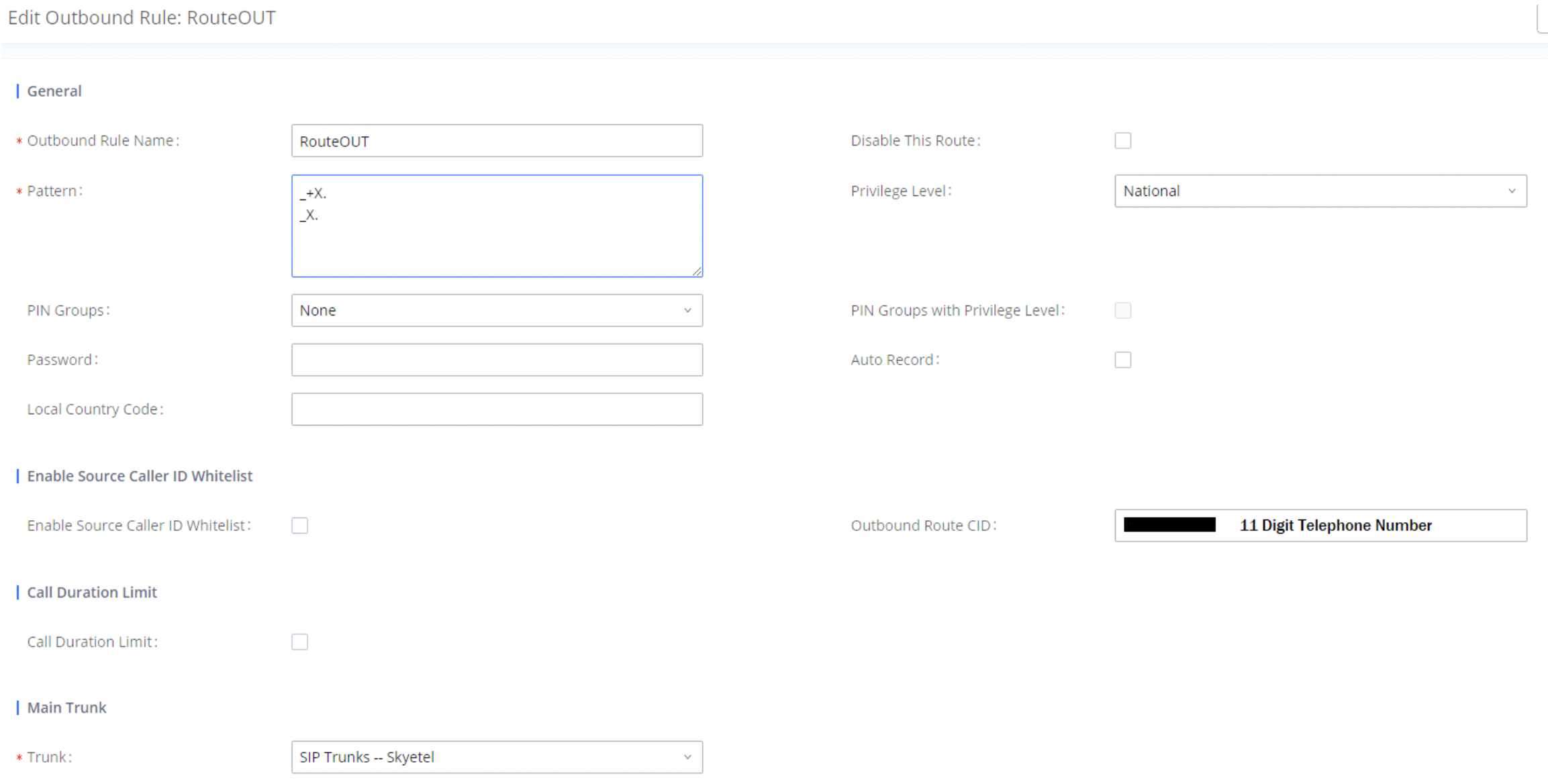The height and width of the screenshot is (784, 1548).
Task: Click the chevron arrow of PIN Groups dropdown
Action: point(687,310)
